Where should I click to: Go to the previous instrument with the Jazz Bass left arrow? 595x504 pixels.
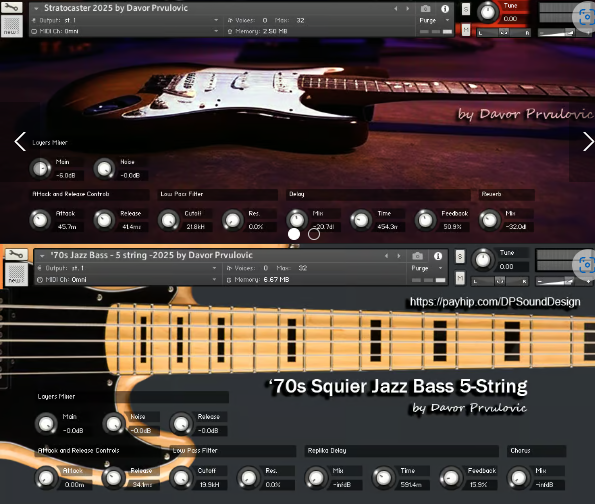point(387,256)
